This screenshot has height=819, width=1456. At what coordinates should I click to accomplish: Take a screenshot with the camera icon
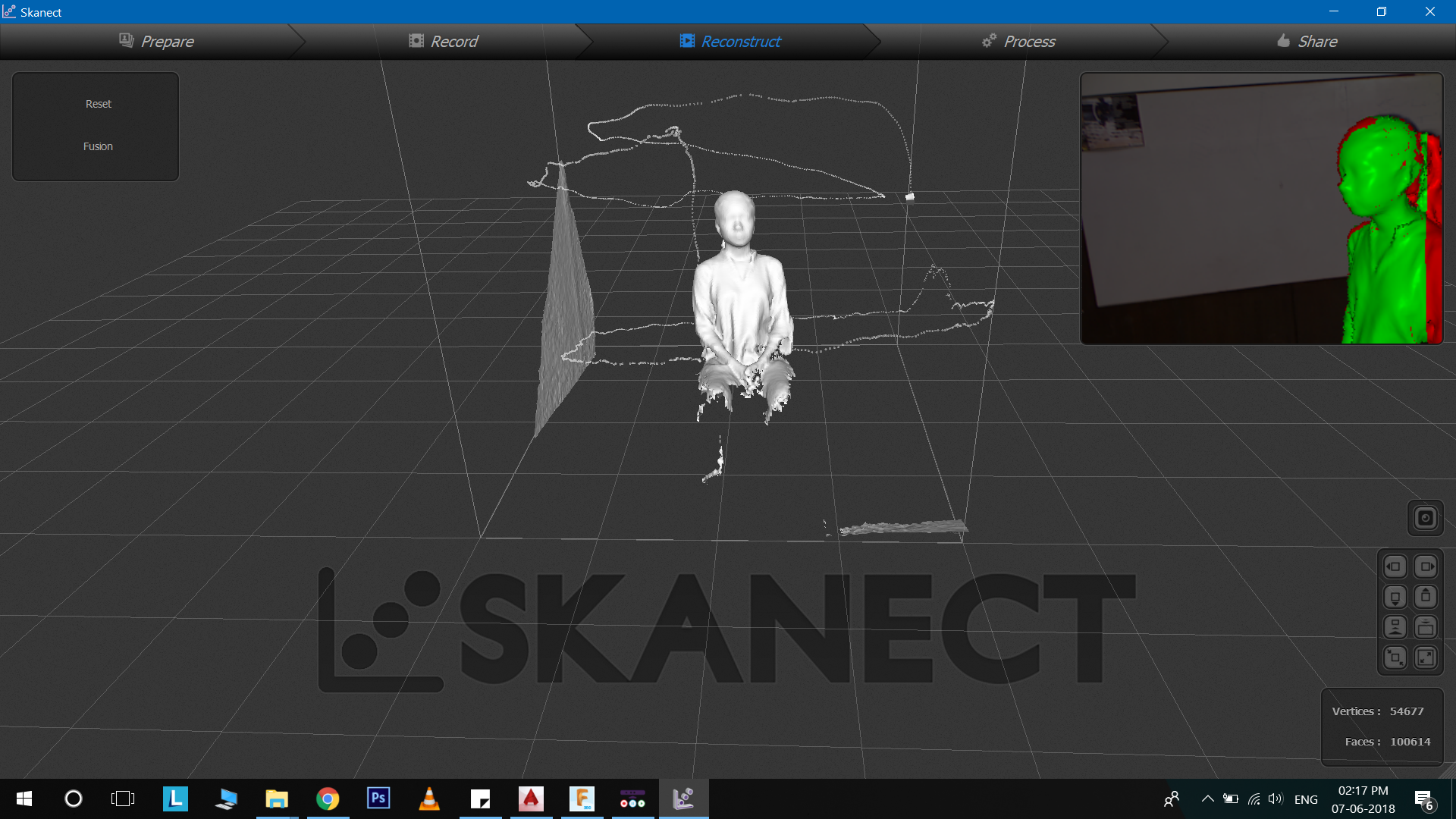pos(1425,518)
